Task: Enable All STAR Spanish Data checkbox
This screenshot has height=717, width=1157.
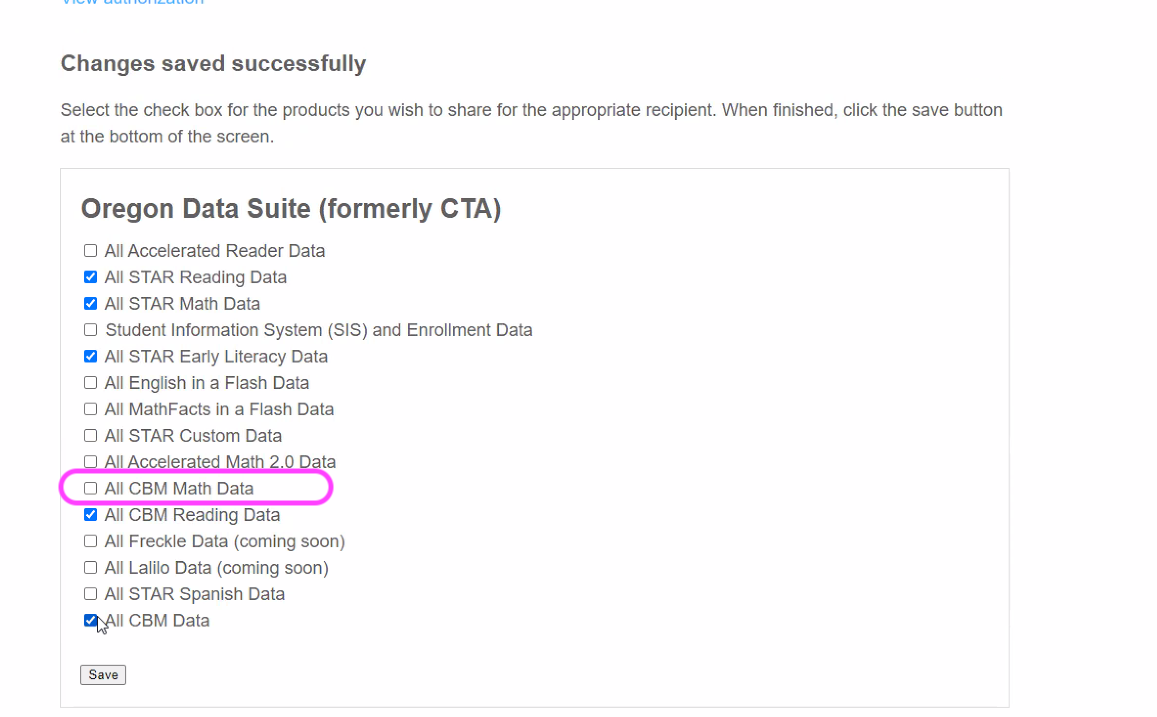Action: pos(90,594)
